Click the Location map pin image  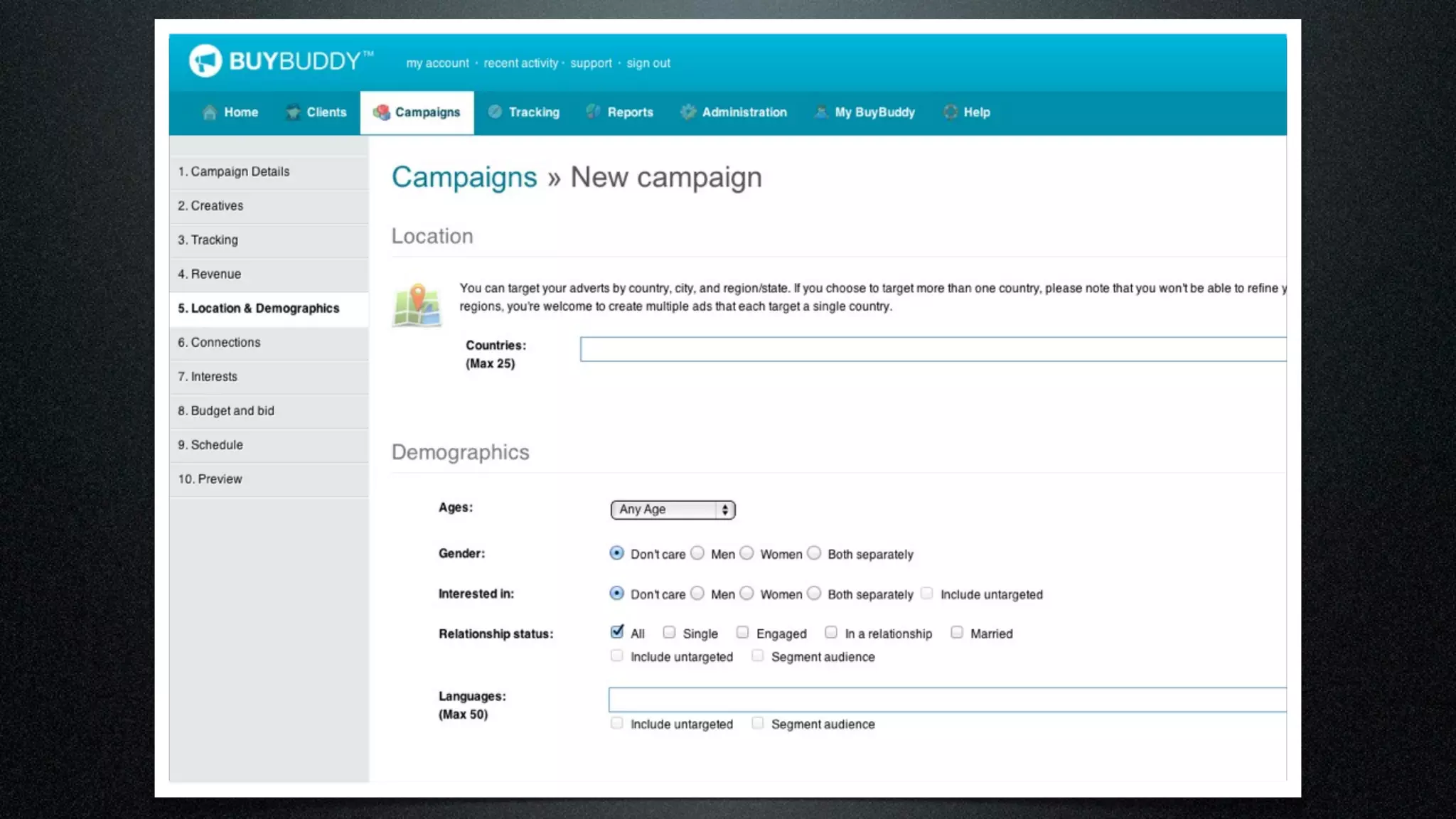417,306
